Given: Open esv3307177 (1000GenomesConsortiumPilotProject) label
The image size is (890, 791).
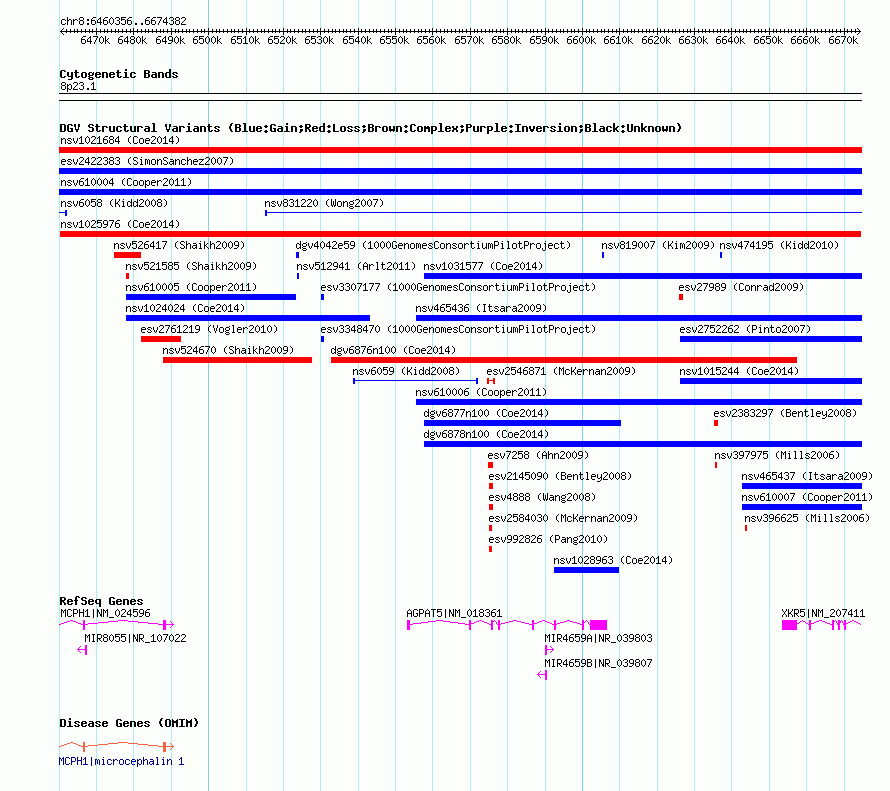Looking at the screenshot, I should pos(458,287).
